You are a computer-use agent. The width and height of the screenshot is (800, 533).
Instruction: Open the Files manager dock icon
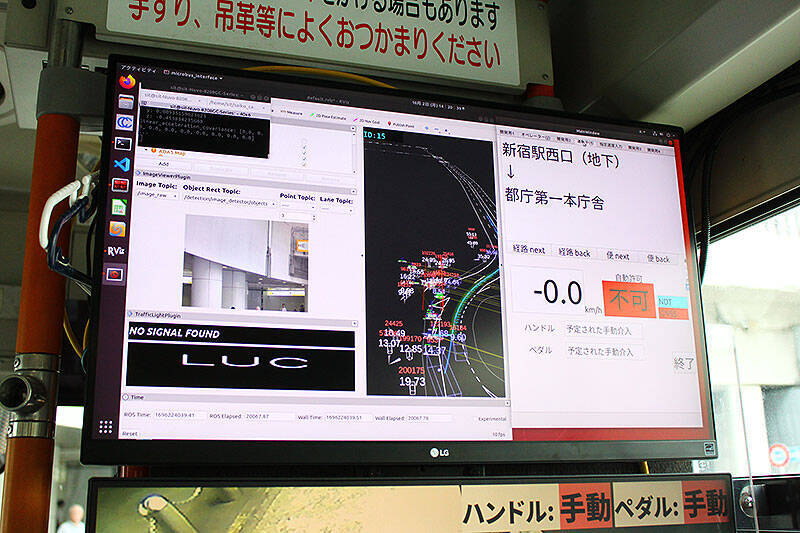[126, 101]
